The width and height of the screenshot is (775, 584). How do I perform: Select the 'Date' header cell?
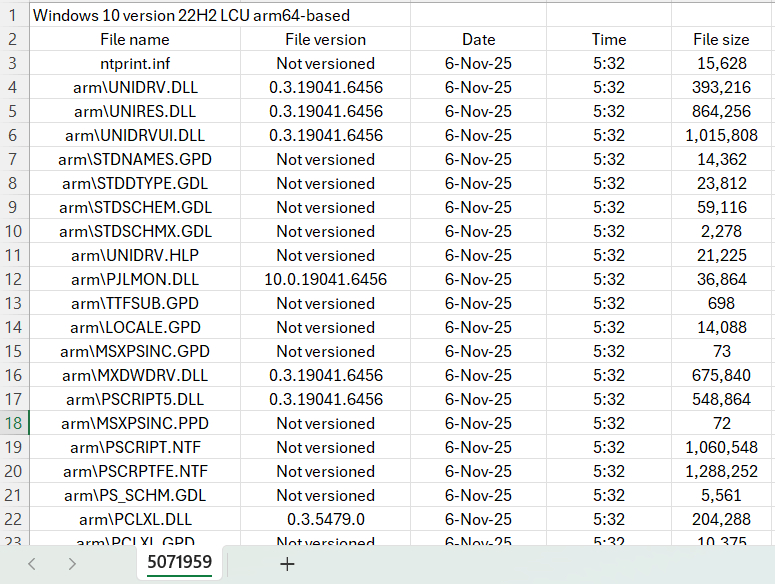click(478, 39)
